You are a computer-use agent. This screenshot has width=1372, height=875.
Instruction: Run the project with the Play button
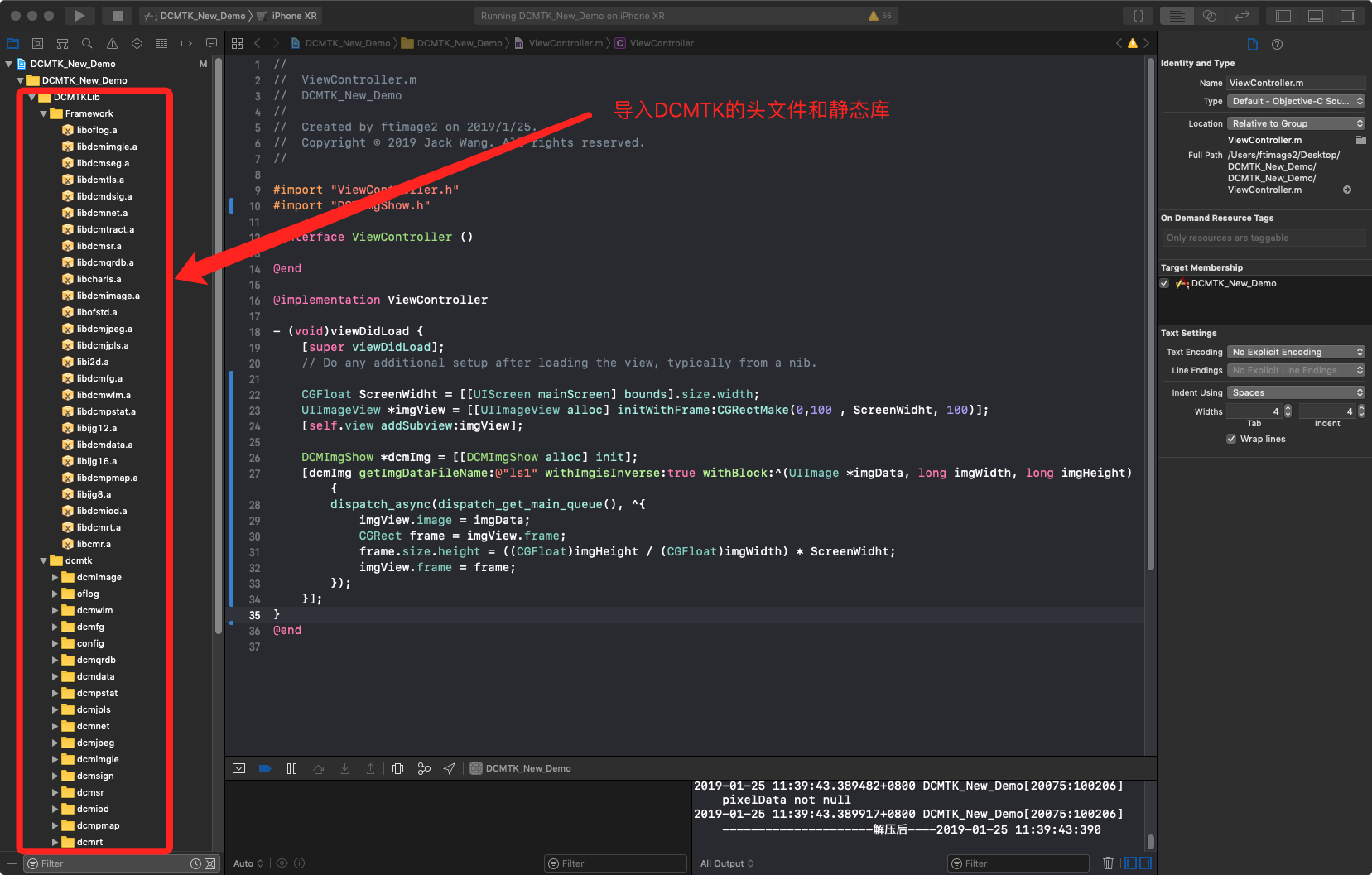pyautogui.click(x=79, y=16)
